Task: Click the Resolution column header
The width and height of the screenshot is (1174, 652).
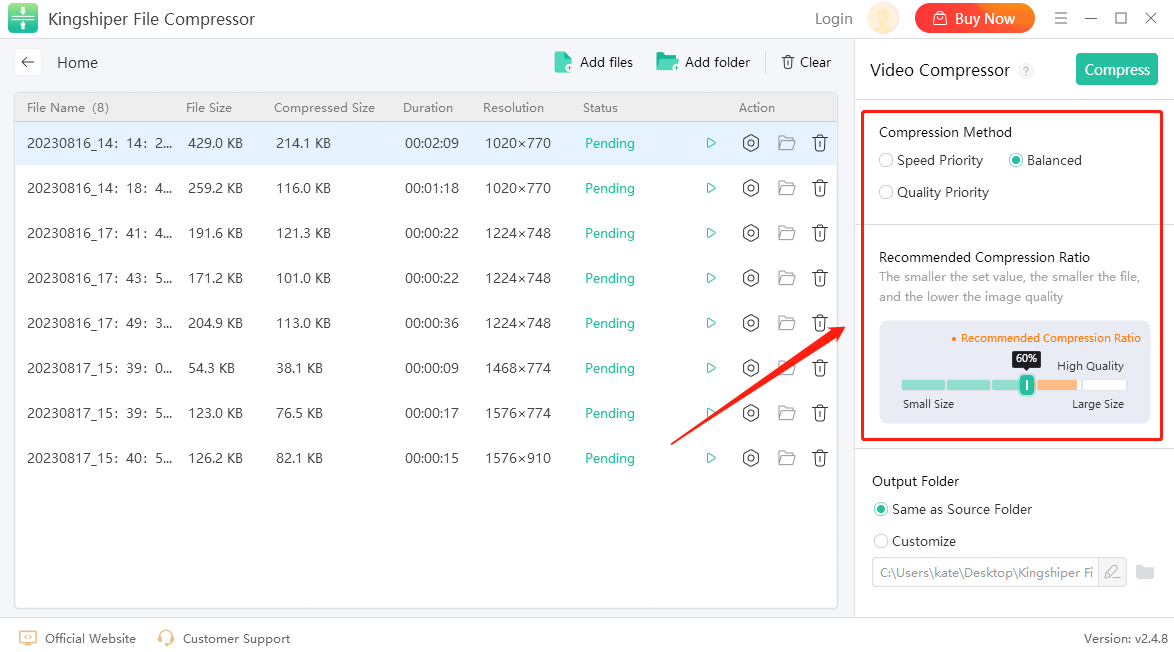Action: pos(514,108)
